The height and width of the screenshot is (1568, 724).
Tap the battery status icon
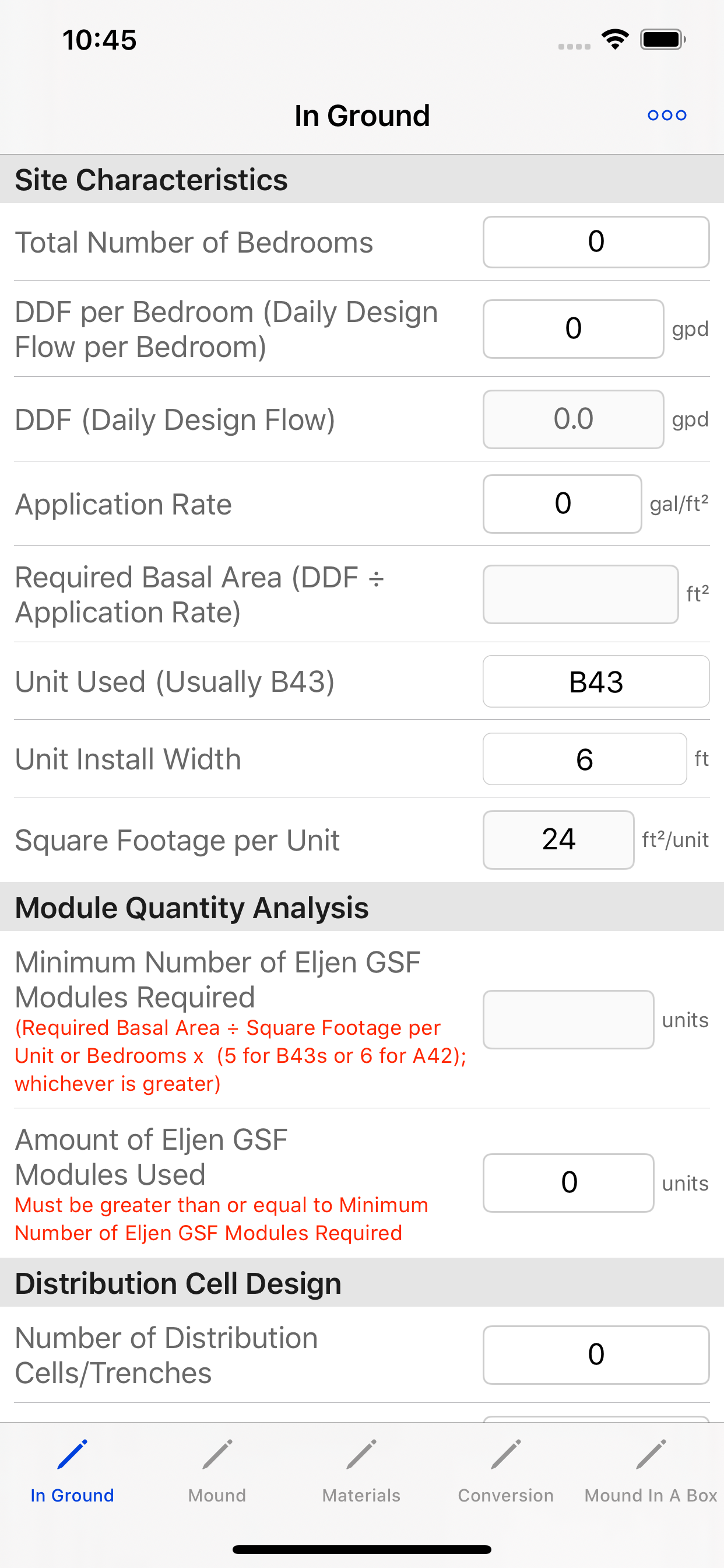point(663,40)
